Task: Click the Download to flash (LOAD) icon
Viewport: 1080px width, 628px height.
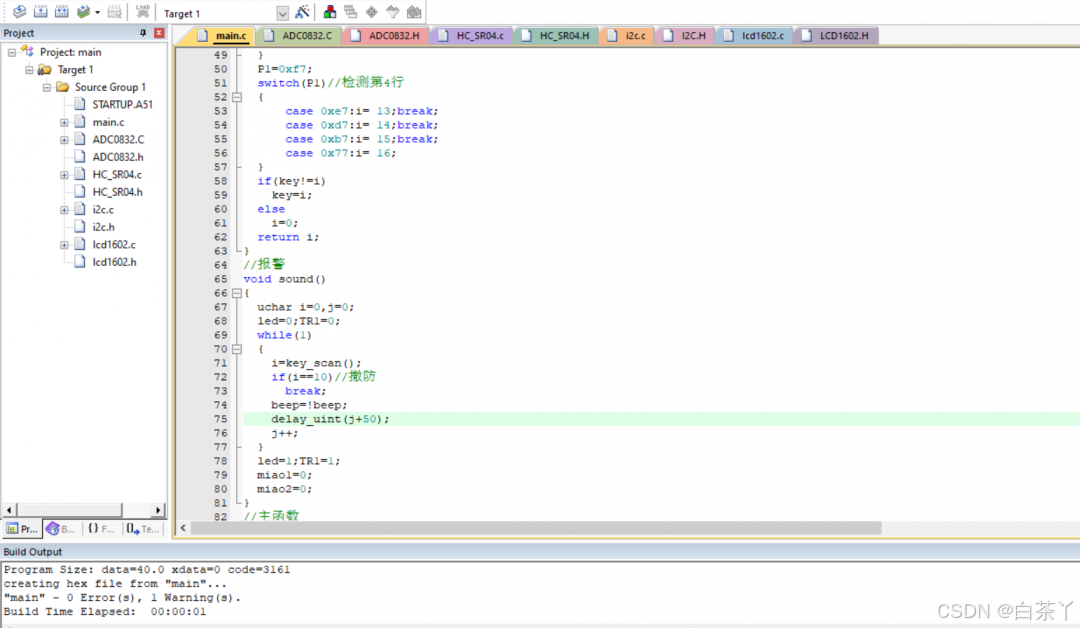Action: [x=143, y=12]
